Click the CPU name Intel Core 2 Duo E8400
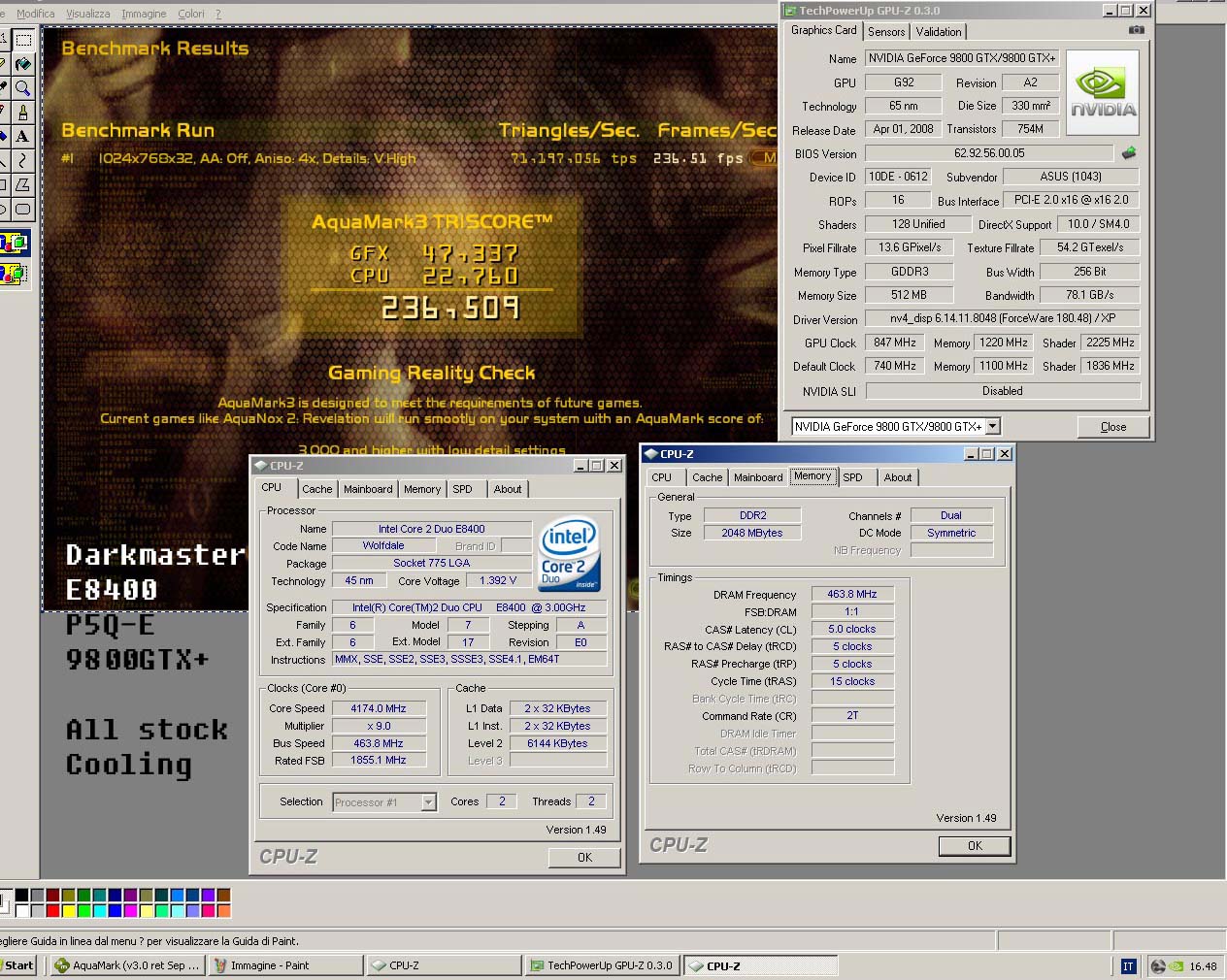 pos(431,529)
